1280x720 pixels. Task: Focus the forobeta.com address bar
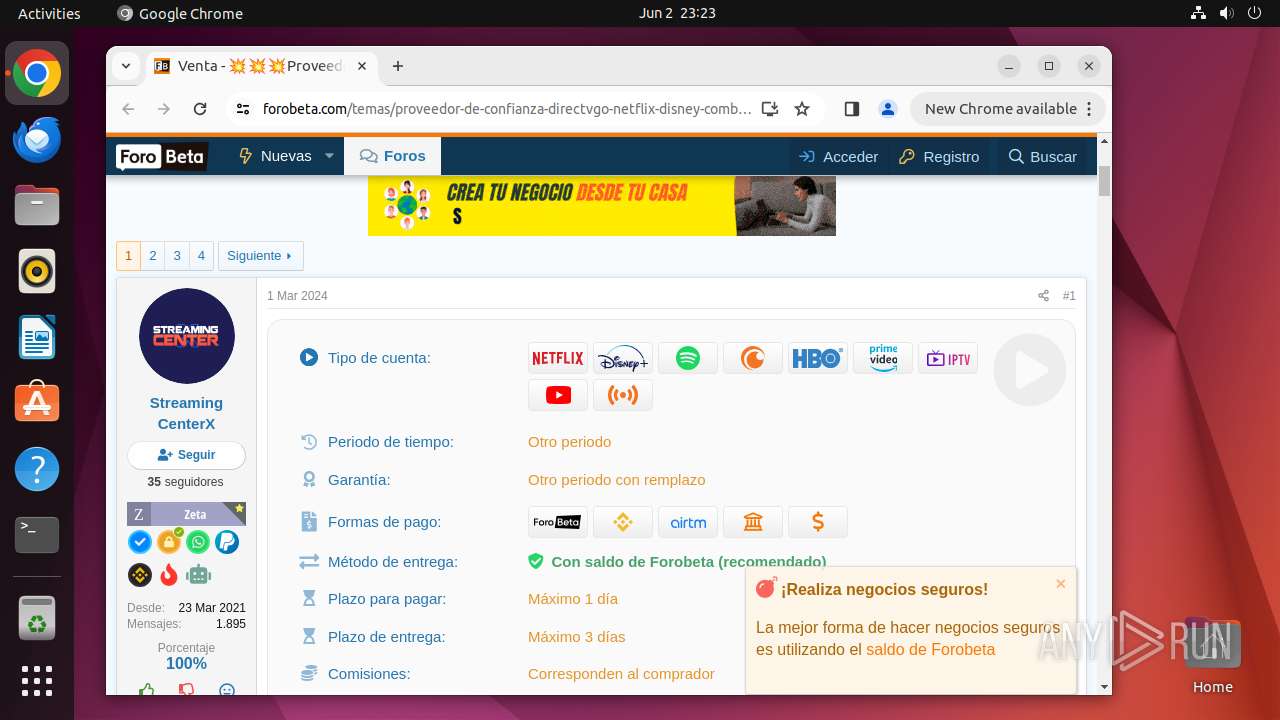pyautogui.click(x=507, y=109)
